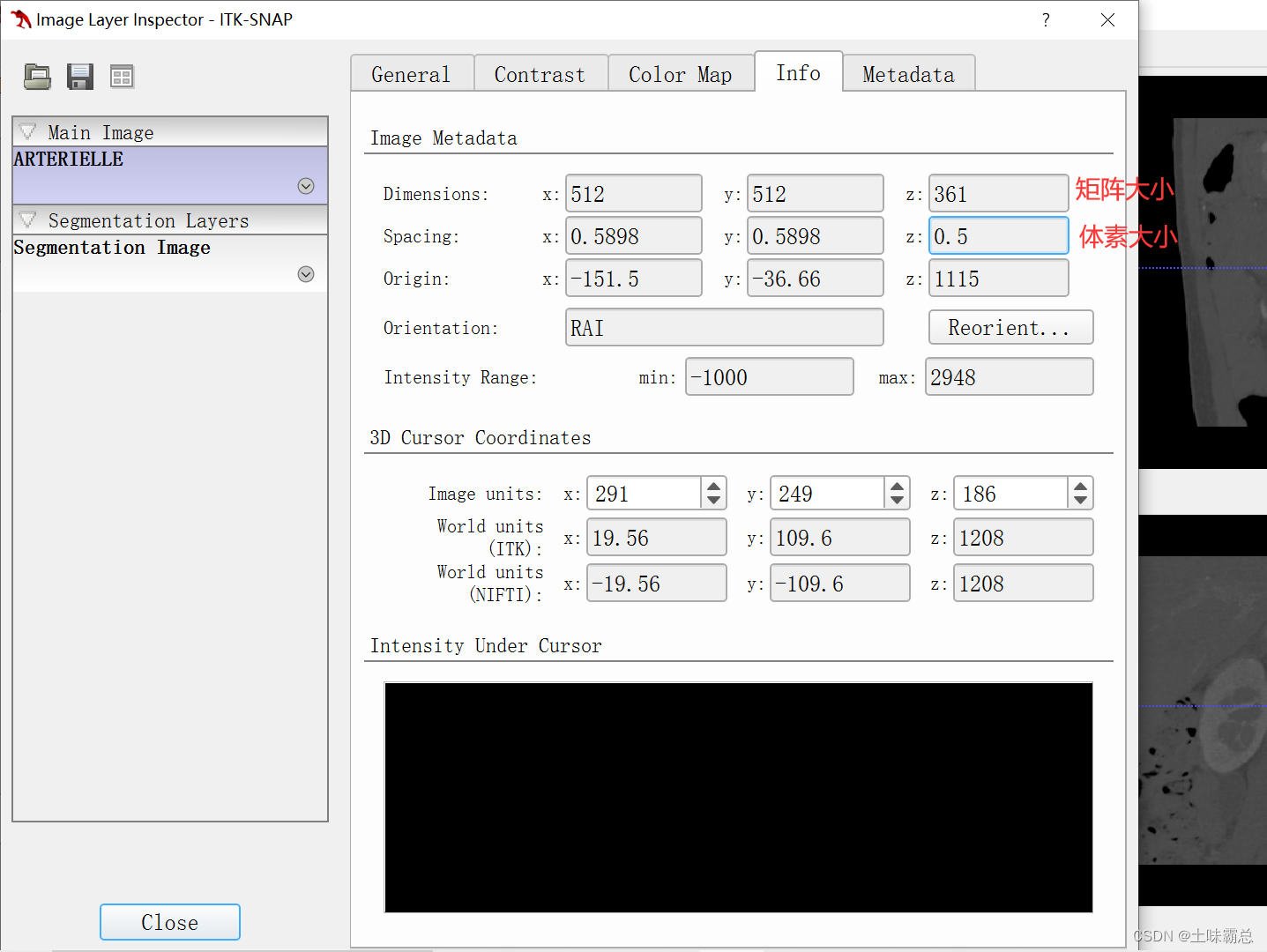Image resolution: width=1267 pixels, height=952 pixels.
Task: Click the Orientation field showing RAI
Action: click(x=725, y=328)
